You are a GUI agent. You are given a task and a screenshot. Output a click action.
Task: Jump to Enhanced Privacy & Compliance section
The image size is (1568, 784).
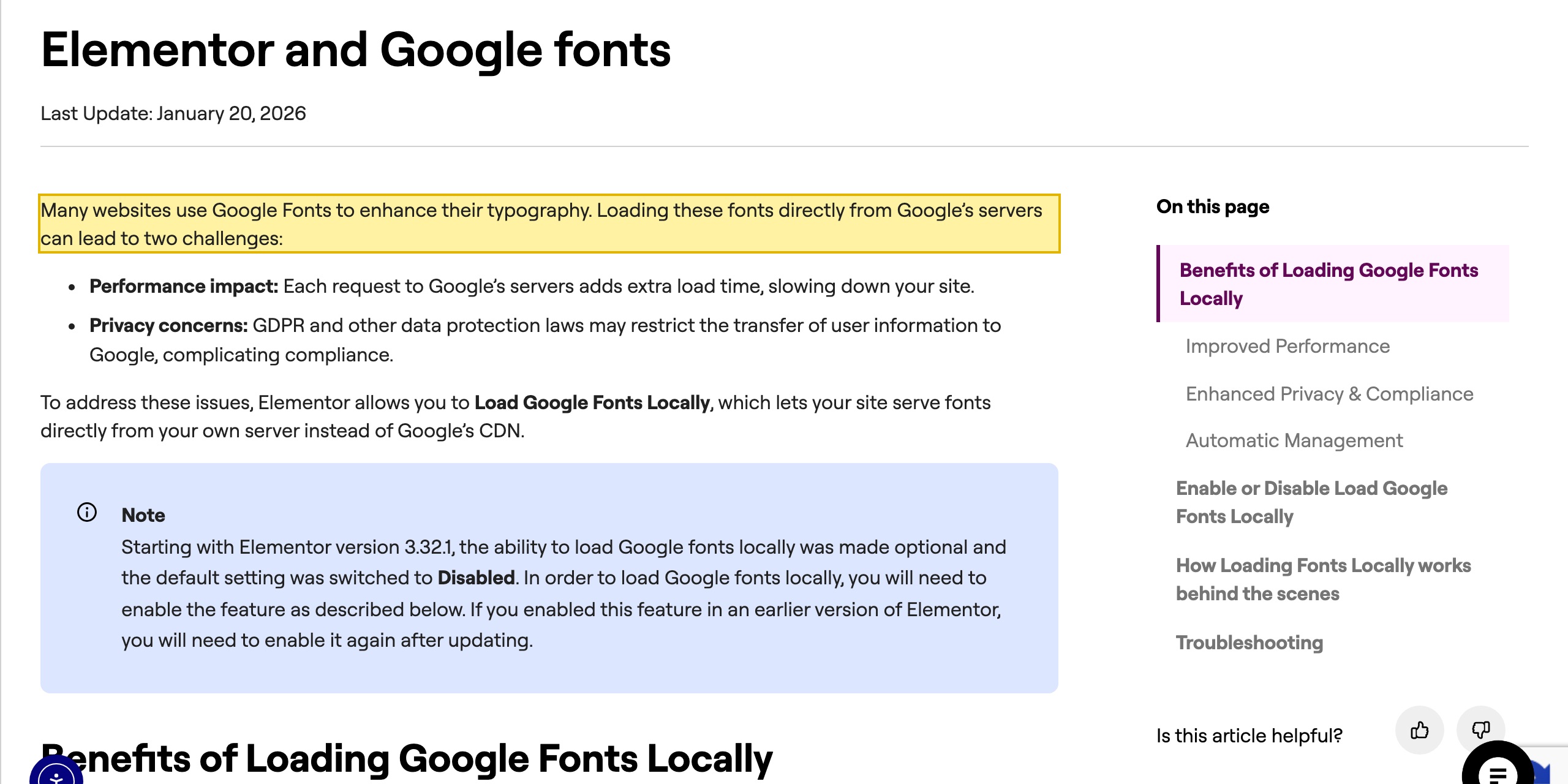tap(1329, 394)
